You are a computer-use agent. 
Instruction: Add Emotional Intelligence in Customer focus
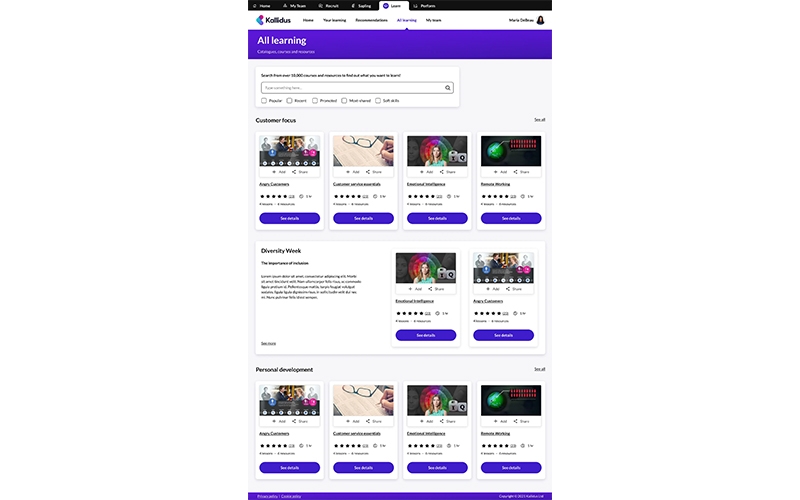pyautogui.click(x=427, y=172)
